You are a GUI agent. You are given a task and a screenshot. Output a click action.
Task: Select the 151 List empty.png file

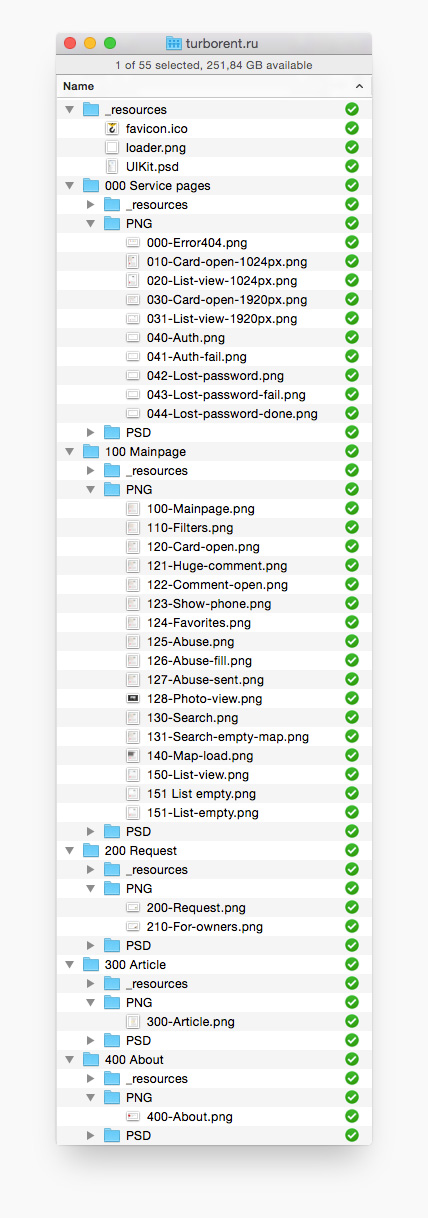(214, 794)
